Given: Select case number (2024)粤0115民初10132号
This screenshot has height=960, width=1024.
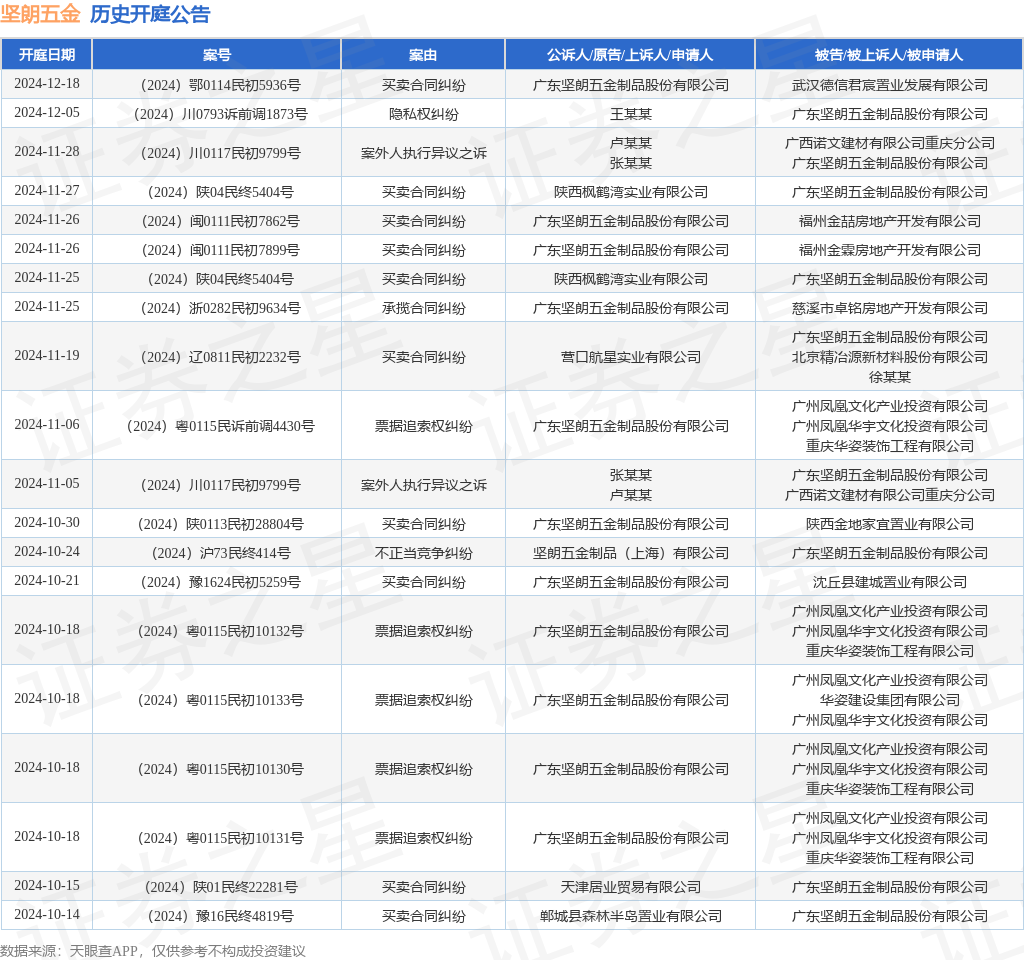Looking at the screenshot, I should click(x=220, y=631).
